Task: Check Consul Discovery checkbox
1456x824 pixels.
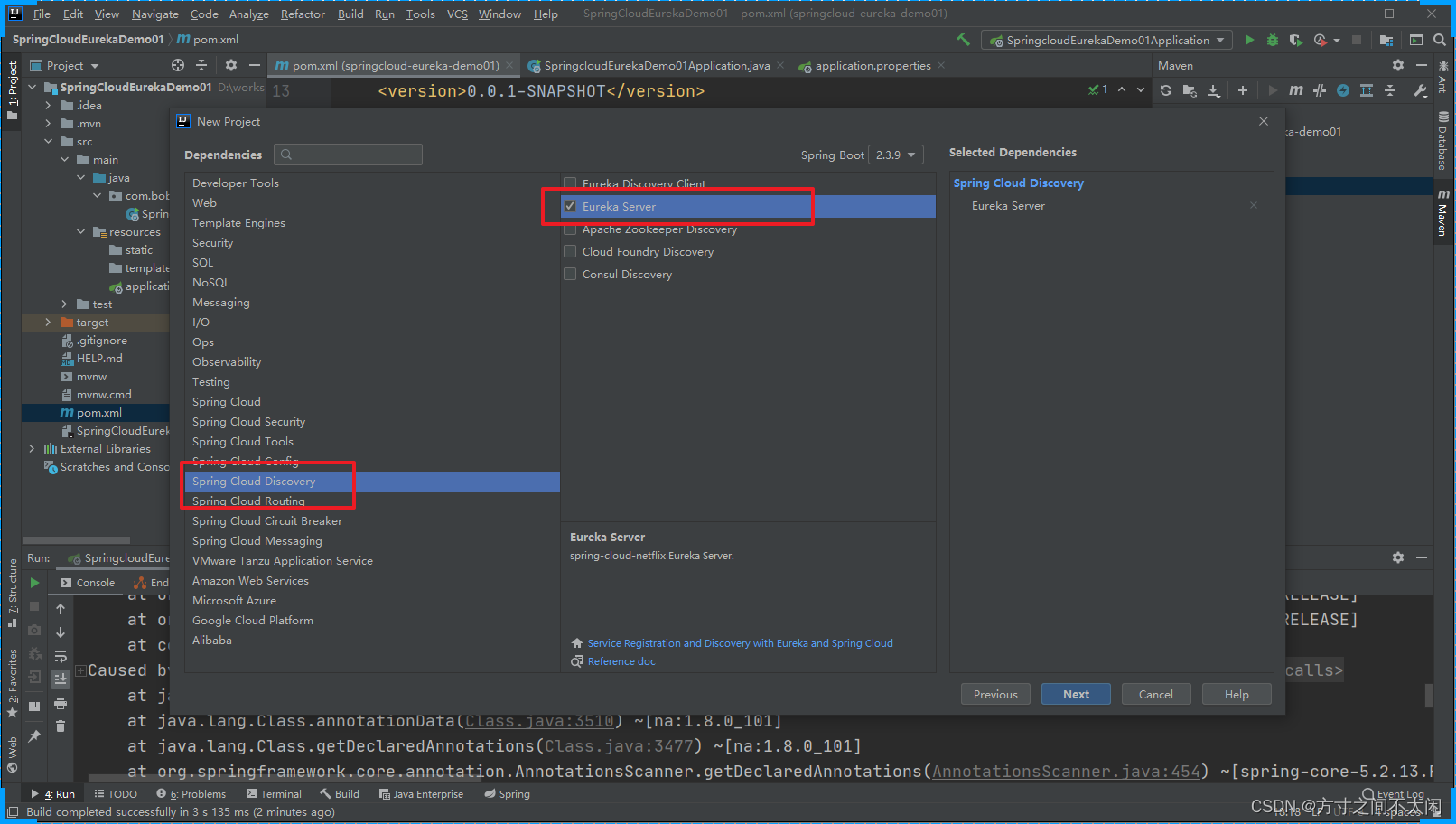Action: click(570, 274)
